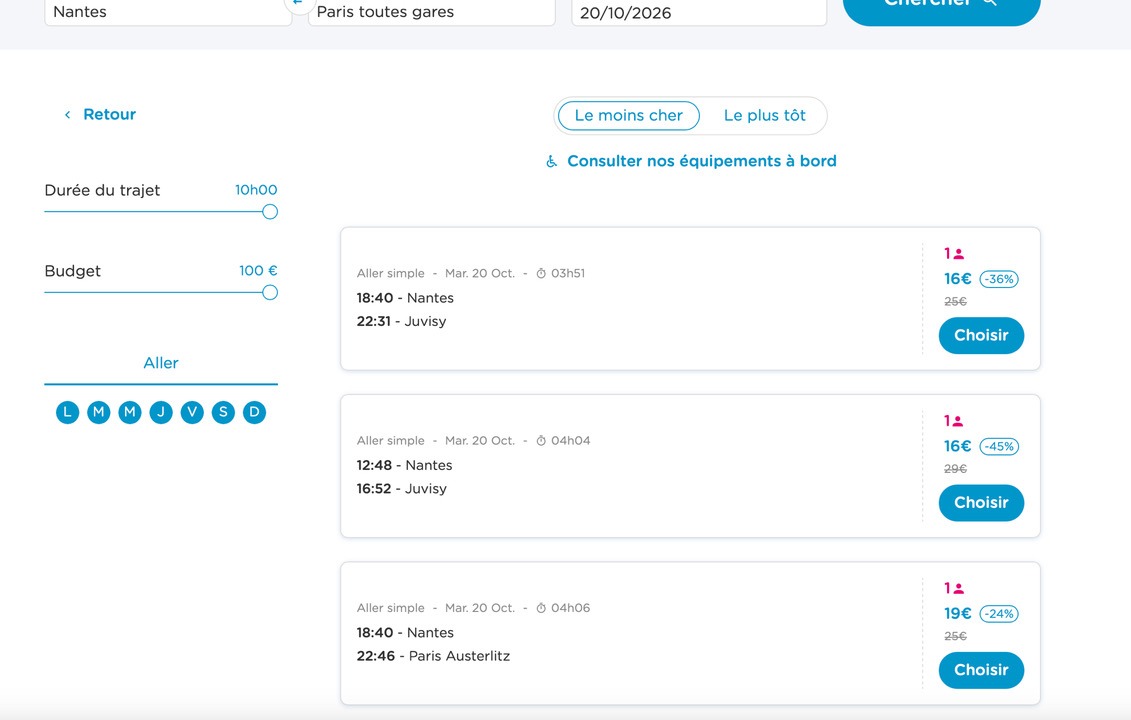
Task: Click the 'Paris toutes gares' destination field
Action: point(431,12)
